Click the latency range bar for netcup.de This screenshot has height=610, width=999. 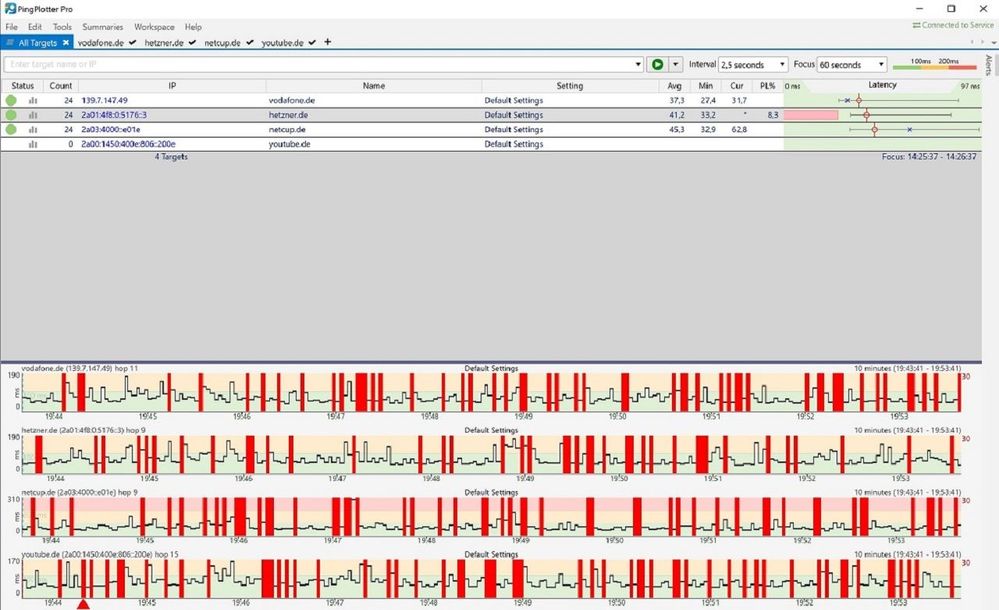[914, 129]
